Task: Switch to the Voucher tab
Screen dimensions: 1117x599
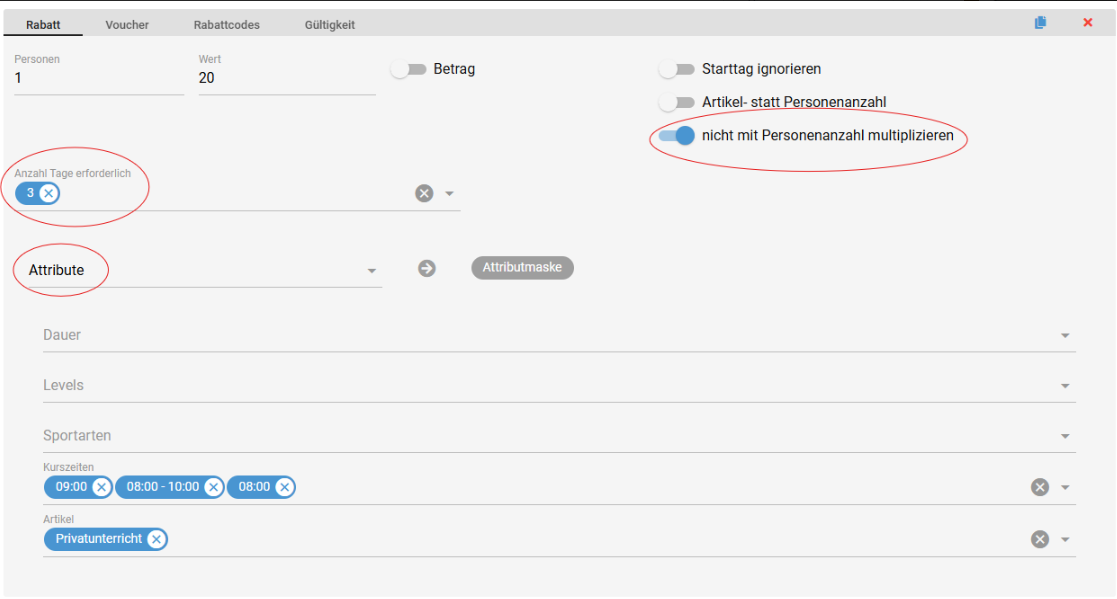Action: coord(127,25)
